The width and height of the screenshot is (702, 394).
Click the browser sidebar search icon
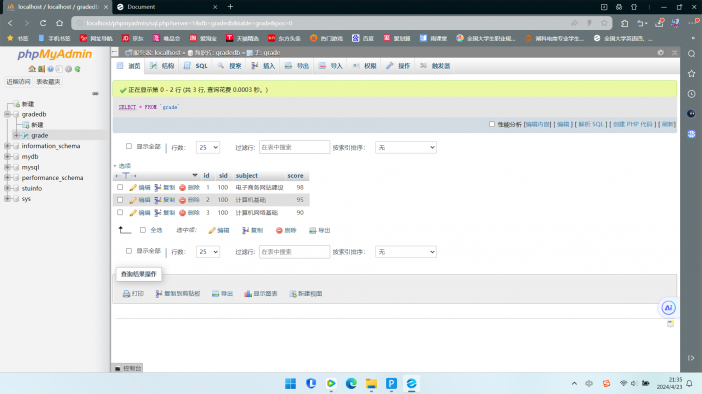pos(691,54)
